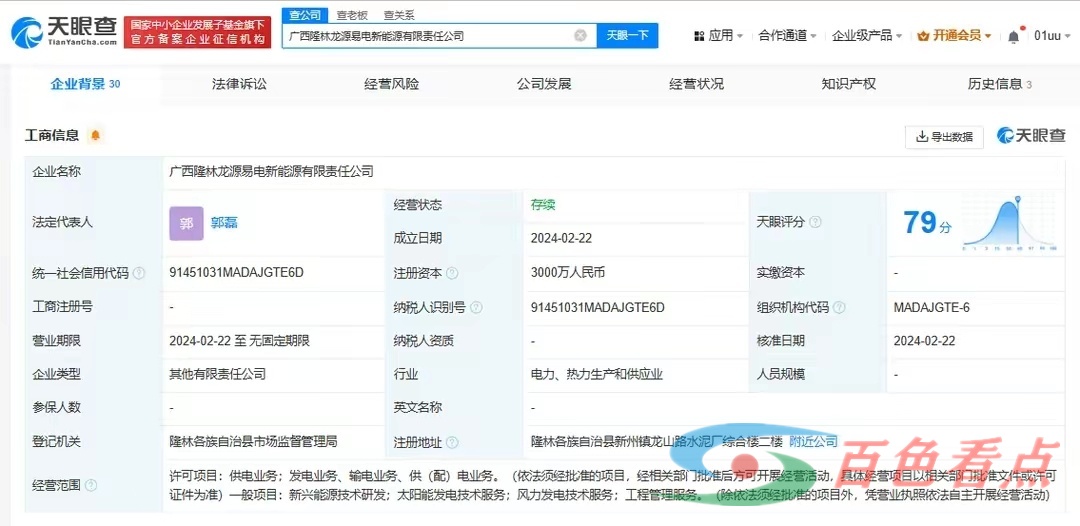Viewport: 1080px width, 526px height.
Task: Switch to 历史信息 tab
Action: (x=999, y=85)
